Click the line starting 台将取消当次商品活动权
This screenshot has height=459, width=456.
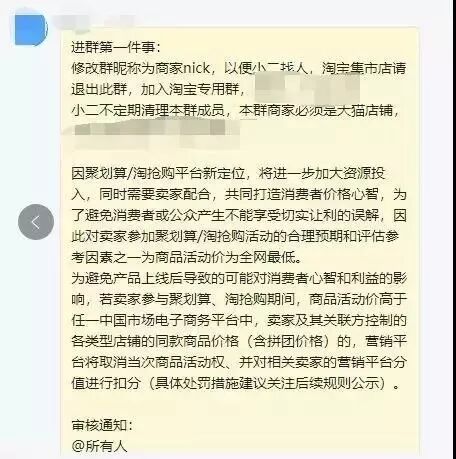pos(239,362)
